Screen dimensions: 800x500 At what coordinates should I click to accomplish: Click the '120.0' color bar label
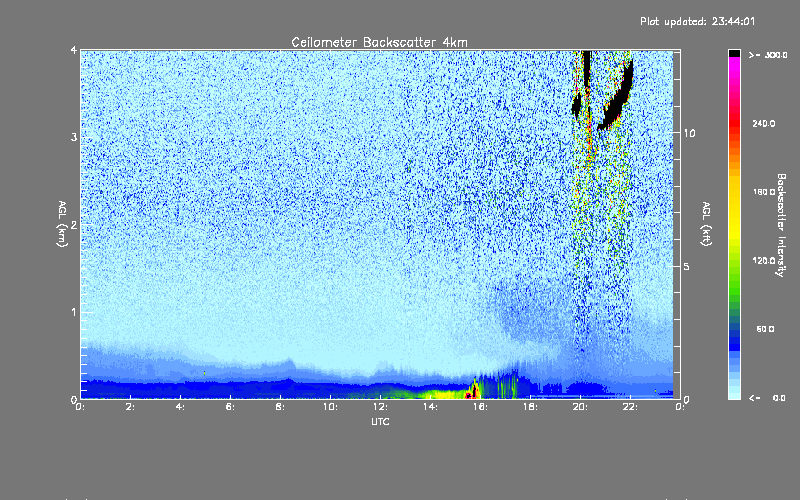764,261
